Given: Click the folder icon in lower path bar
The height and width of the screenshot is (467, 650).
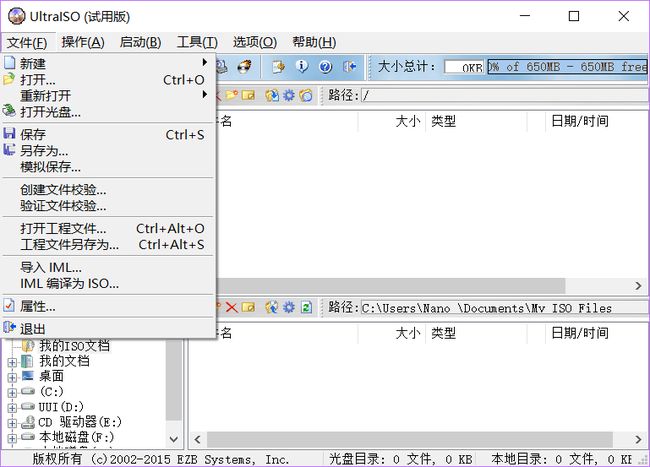Looking at the screenshot, I should [x=248, y=307].
